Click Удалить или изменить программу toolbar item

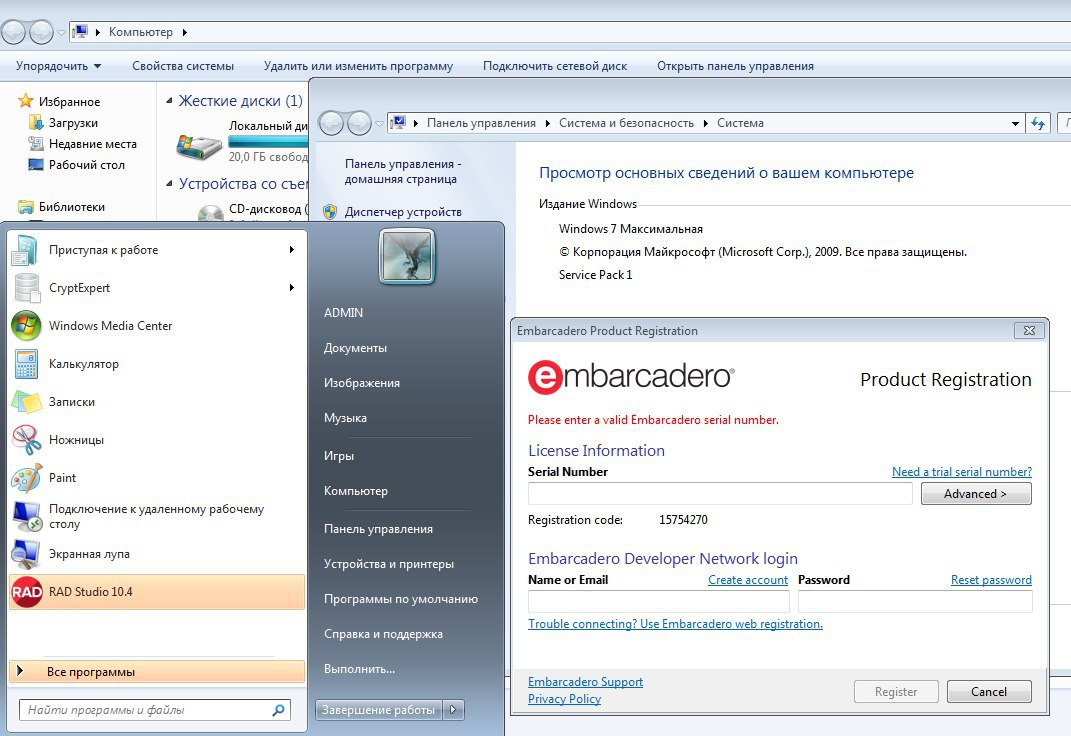[x=359, y=66]
